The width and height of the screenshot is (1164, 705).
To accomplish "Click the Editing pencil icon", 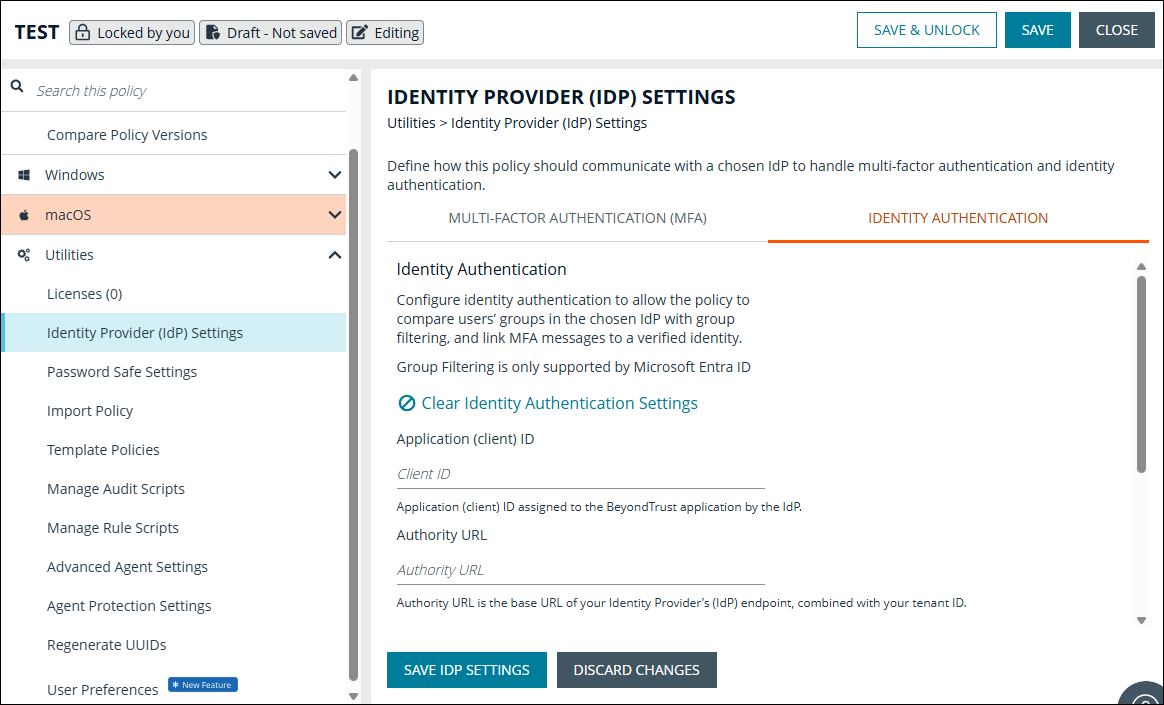I will 358,32.
